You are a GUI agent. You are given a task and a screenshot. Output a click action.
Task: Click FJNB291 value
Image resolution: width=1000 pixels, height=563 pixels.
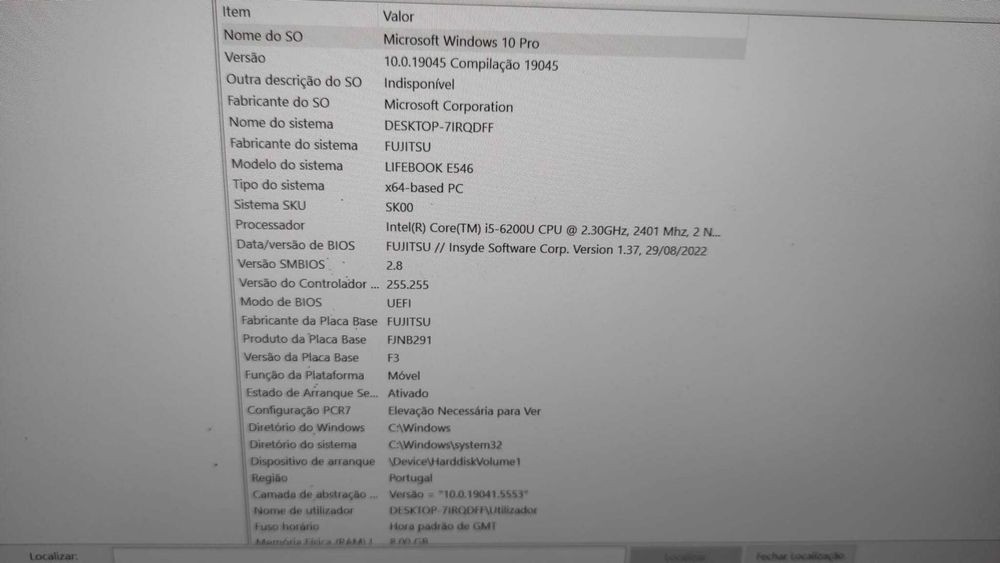(409, 340)
